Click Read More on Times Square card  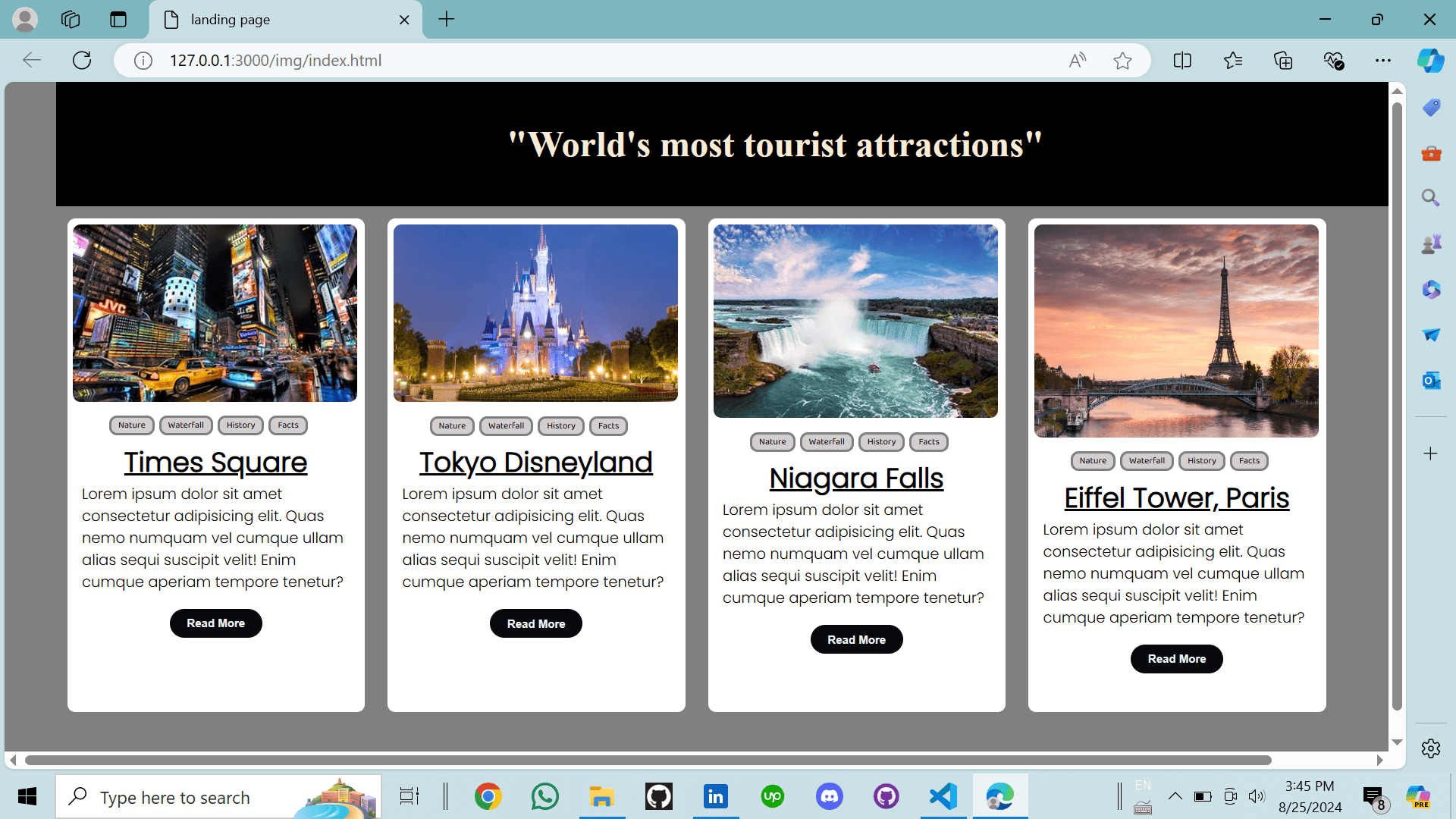pos(216,623)
